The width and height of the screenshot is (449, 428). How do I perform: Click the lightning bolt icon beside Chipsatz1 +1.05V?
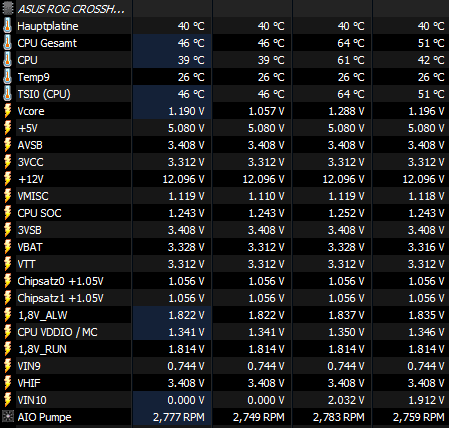pos(7,298)
